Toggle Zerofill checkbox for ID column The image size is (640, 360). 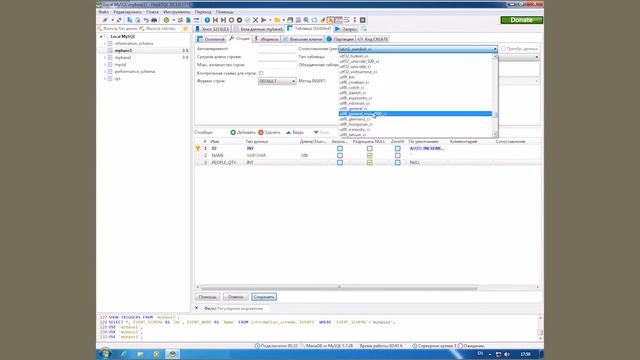tap(398, 149)
